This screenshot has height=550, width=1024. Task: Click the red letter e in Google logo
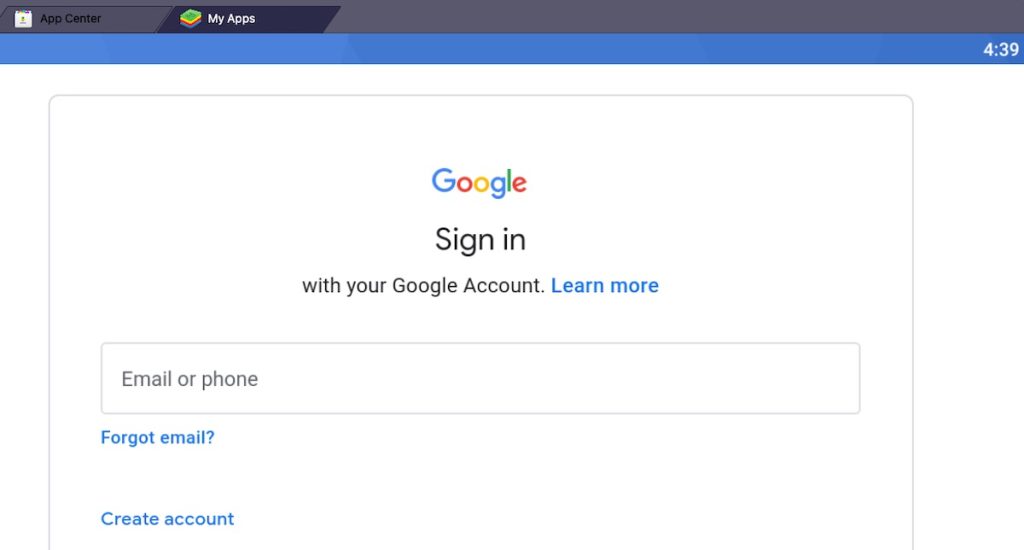[519, 184]
